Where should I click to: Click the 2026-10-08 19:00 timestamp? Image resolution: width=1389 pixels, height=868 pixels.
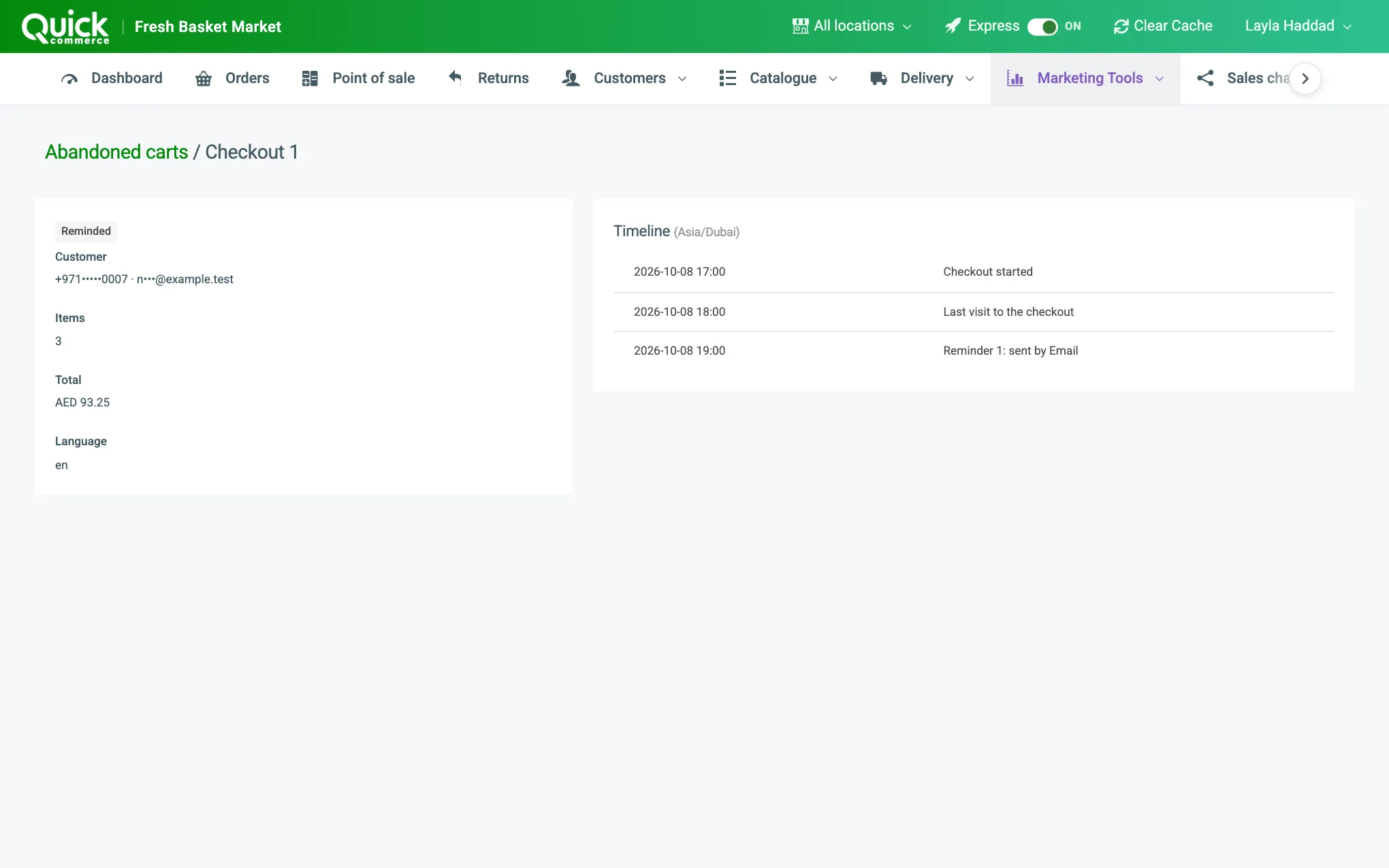point(680,351)
